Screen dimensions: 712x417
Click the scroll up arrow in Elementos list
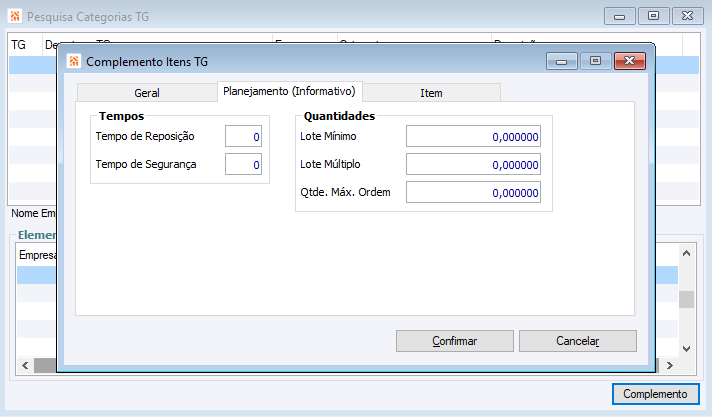687,253
